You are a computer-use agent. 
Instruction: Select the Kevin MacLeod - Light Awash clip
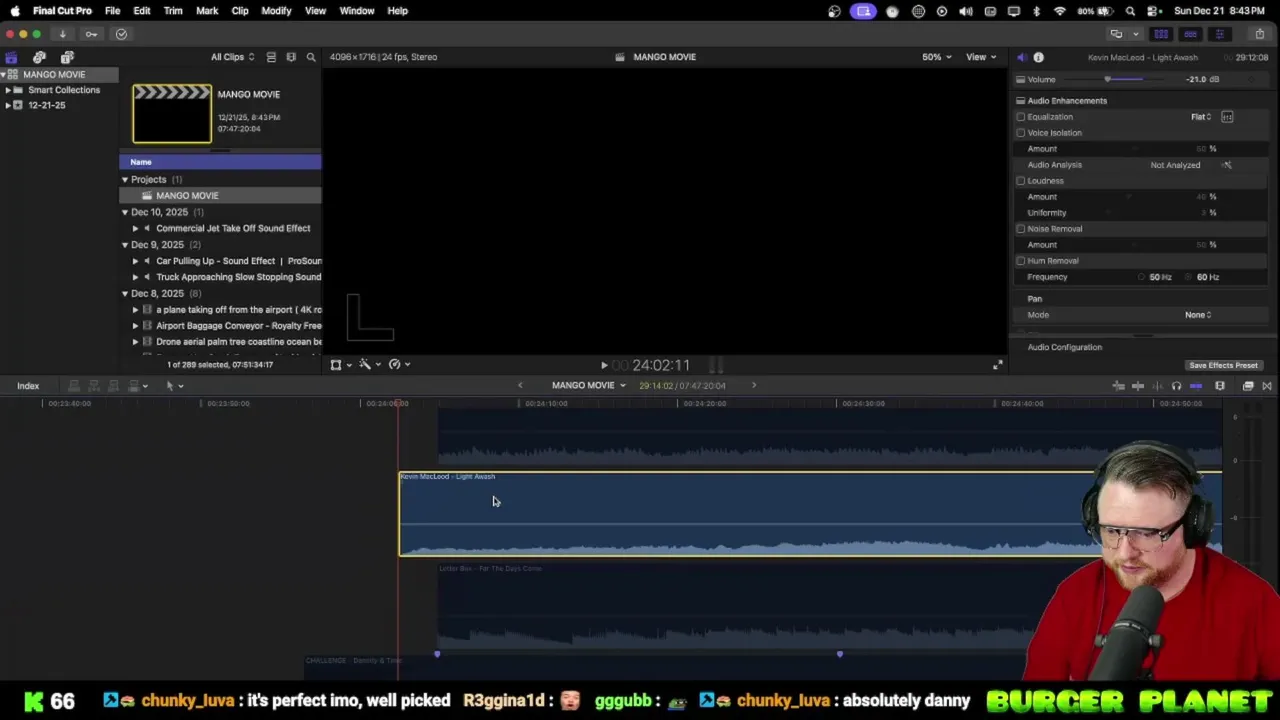810,514
